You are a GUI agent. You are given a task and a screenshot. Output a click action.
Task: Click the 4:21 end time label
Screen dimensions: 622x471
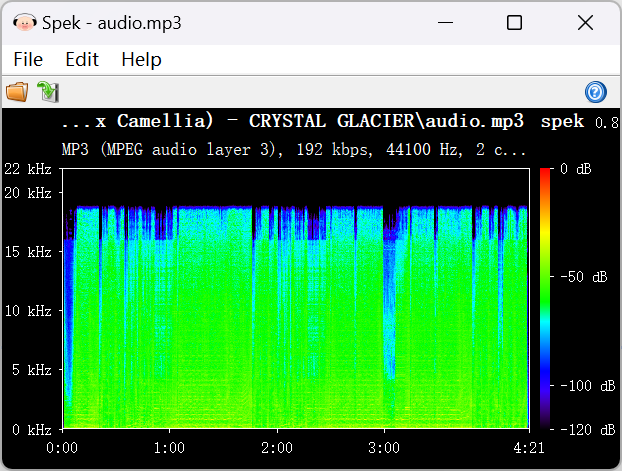coord(528,447)
